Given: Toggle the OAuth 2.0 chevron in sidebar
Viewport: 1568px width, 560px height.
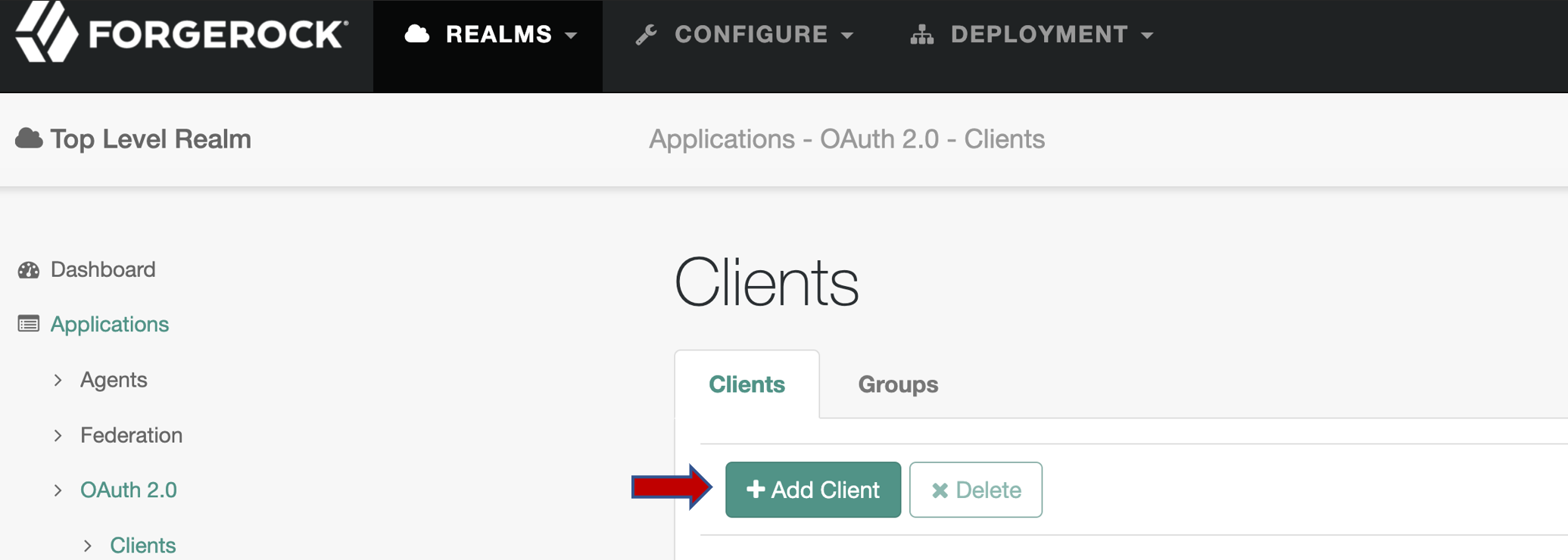Looking at the screenshot, I should pyautogui.click(x=58, y=490).
